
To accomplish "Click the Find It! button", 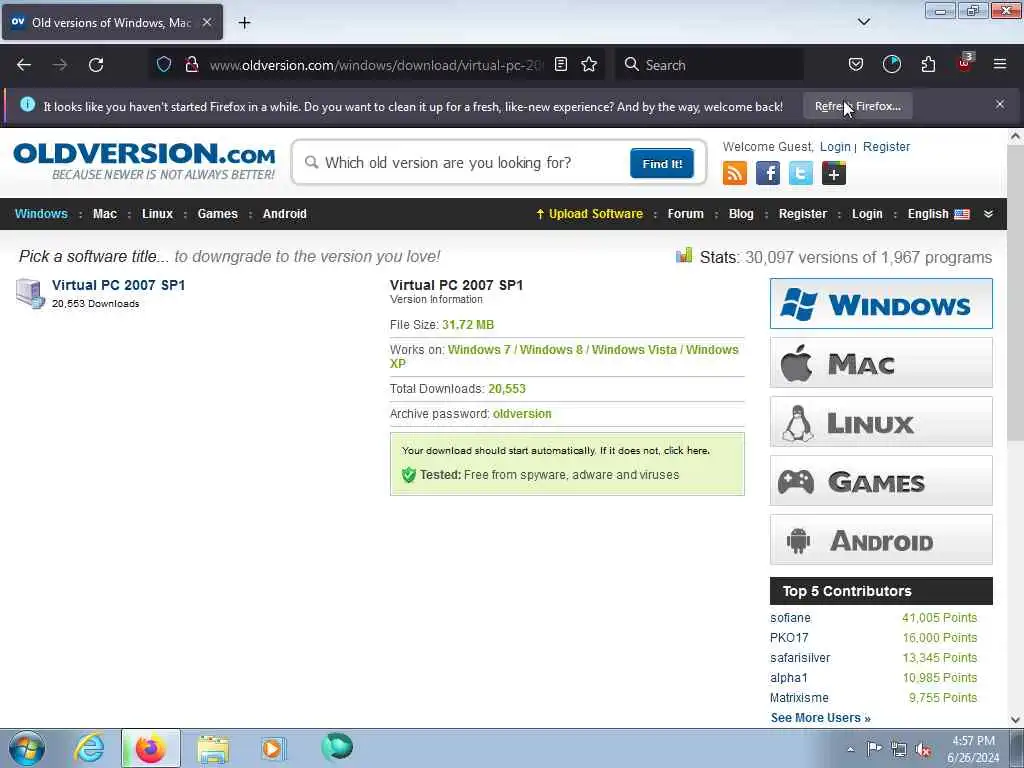I will 662,163.
